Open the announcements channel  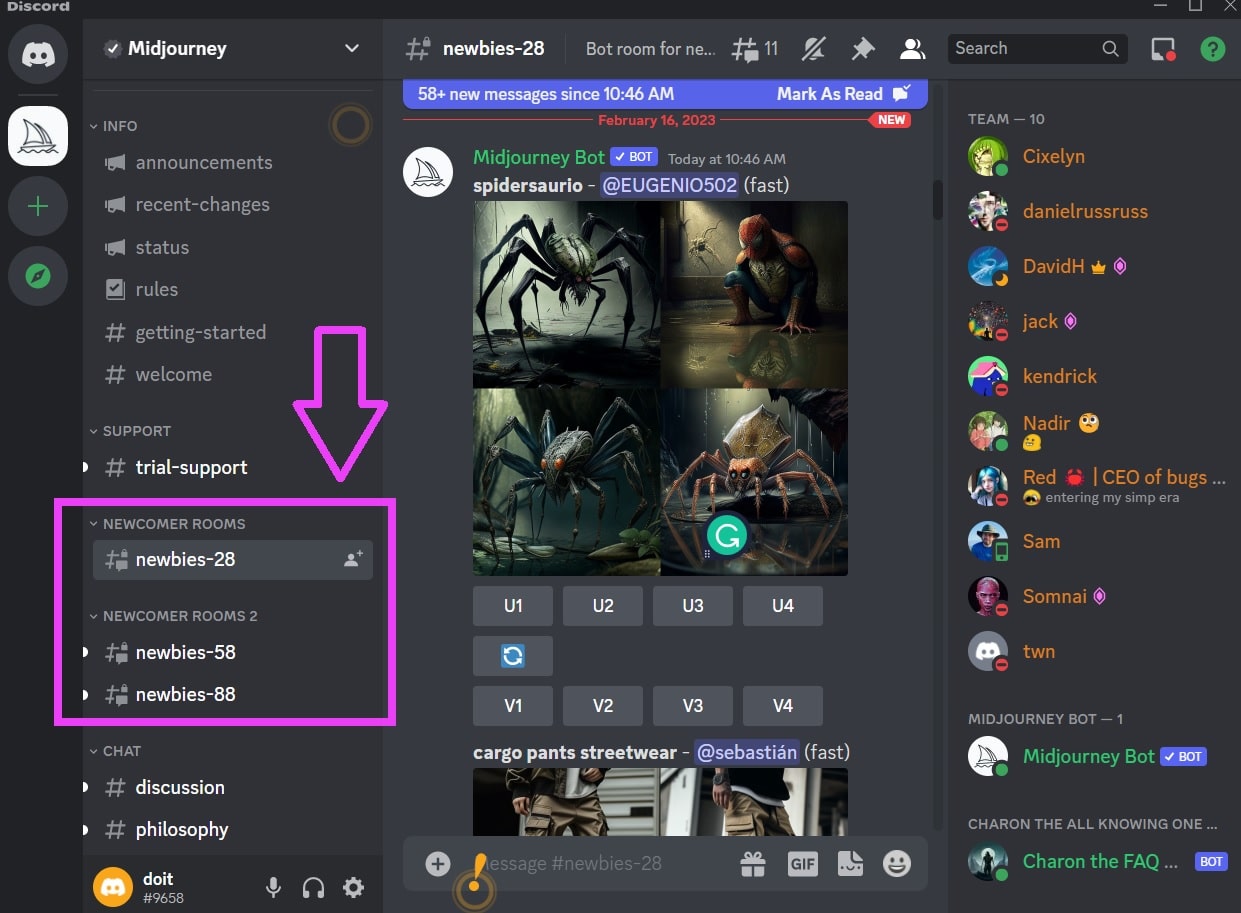point(233,162)
